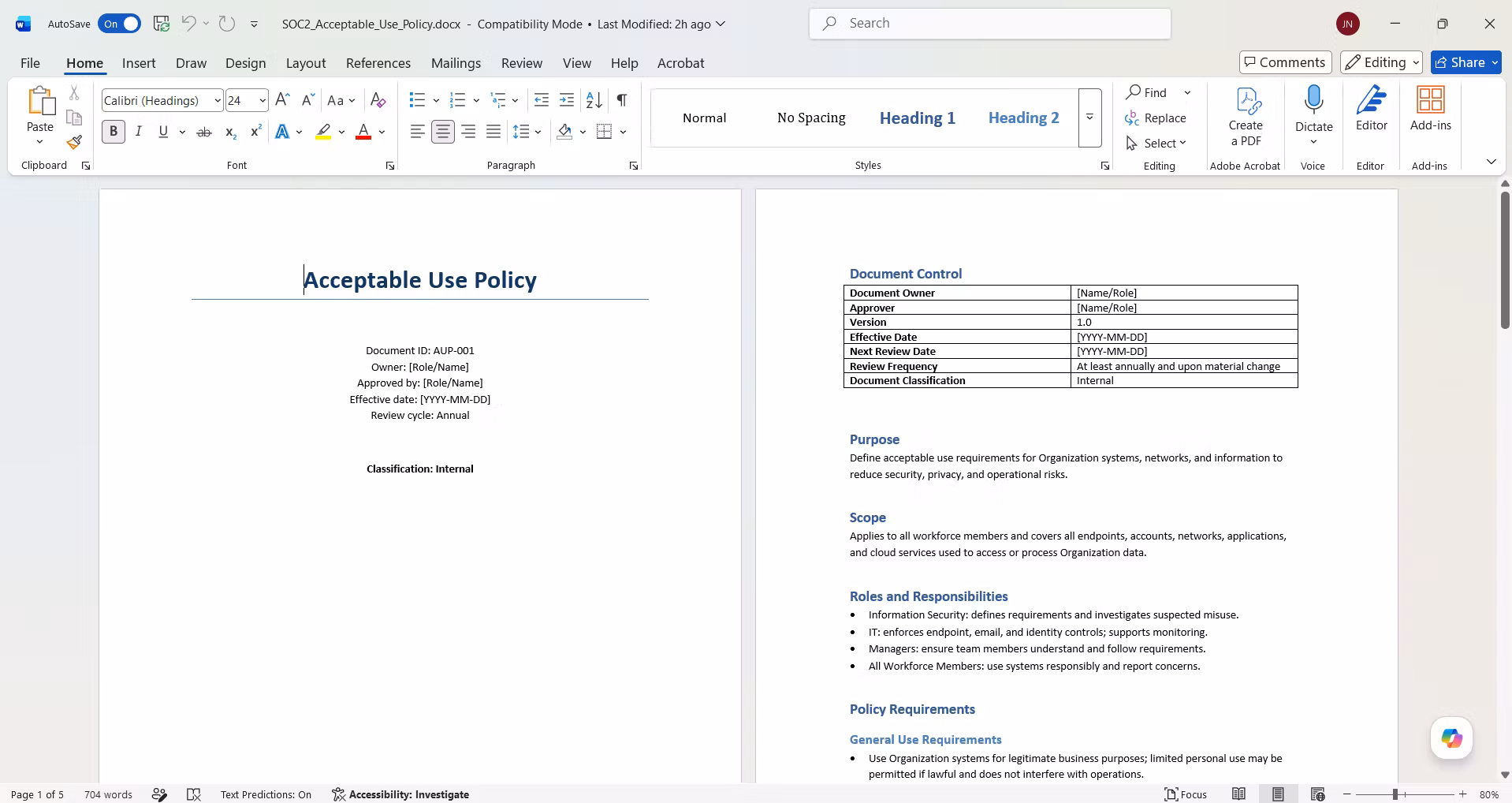Select the Format Painter brush

pos(74,143)
